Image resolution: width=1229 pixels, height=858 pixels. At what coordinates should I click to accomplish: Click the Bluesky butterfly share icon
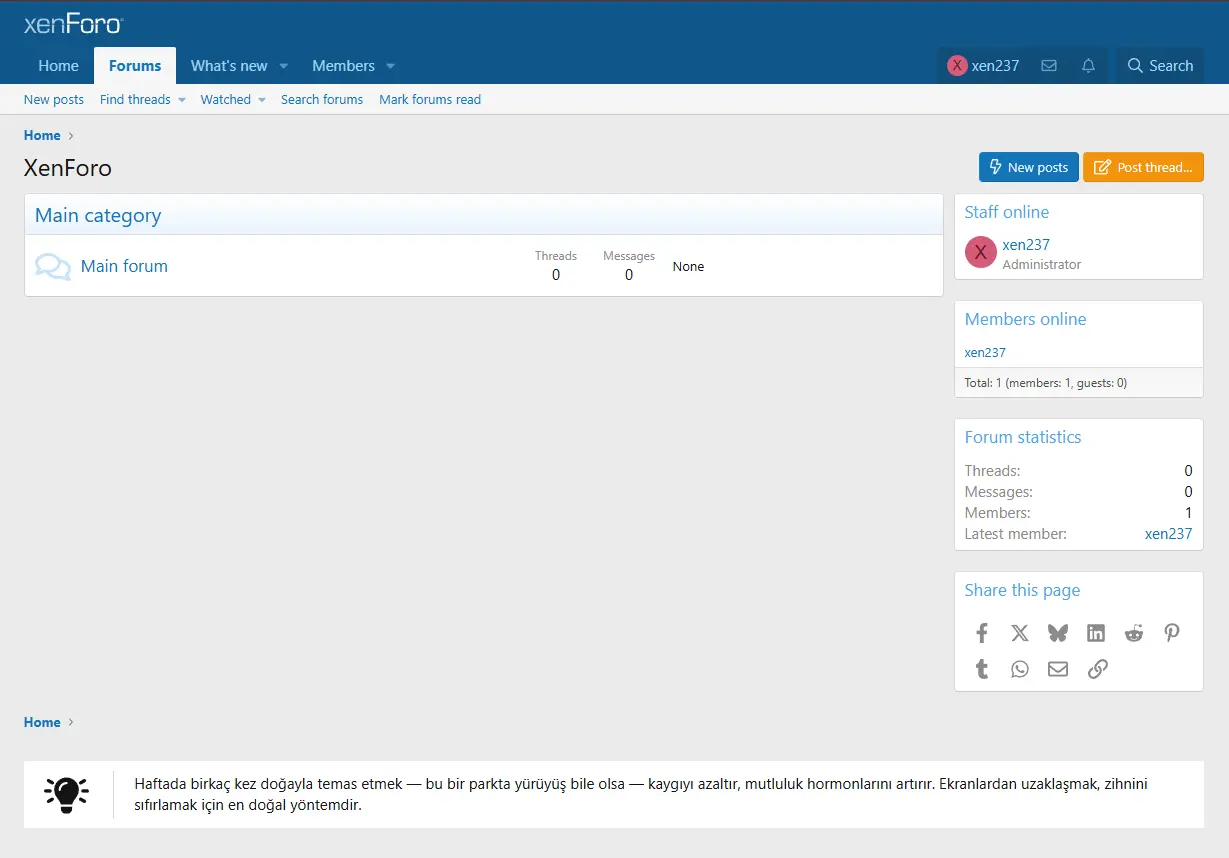(1057, 633)
